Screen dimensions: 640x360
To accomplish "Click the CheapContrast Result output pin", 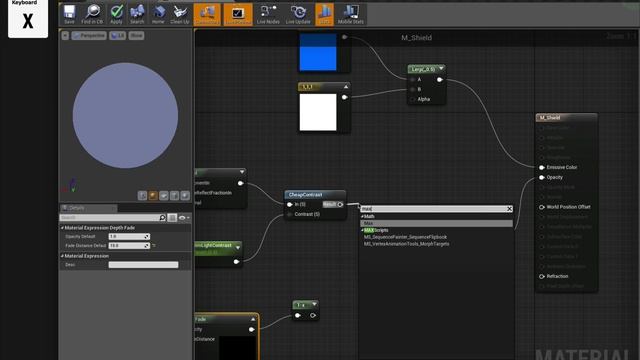I will 340,204.
